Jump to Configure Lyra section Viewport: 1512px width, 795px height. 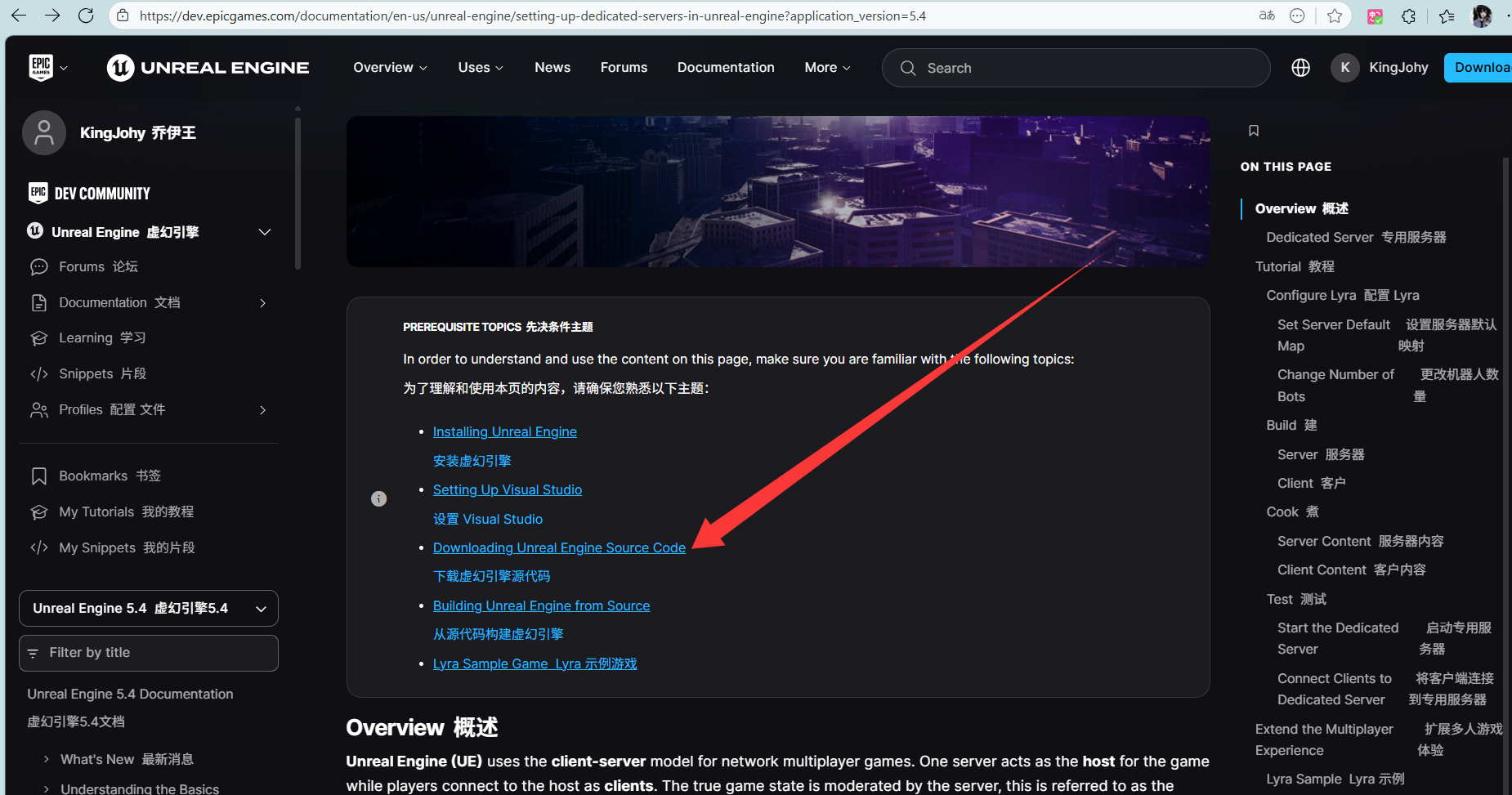(x=1342, y=296)
